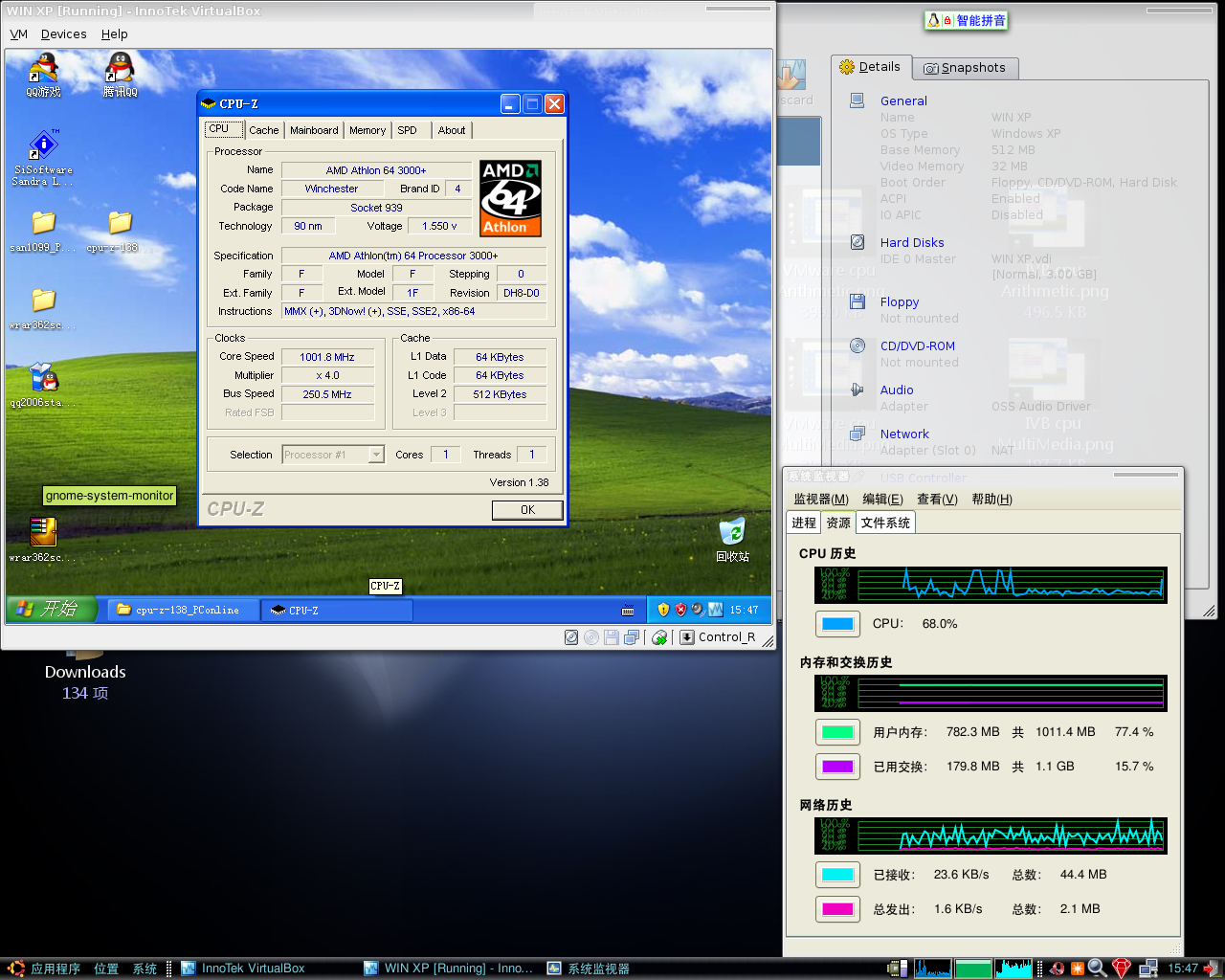The image size is (1225, 980).
Task: Open the Network settings link
Action: (x=904, y=434)
